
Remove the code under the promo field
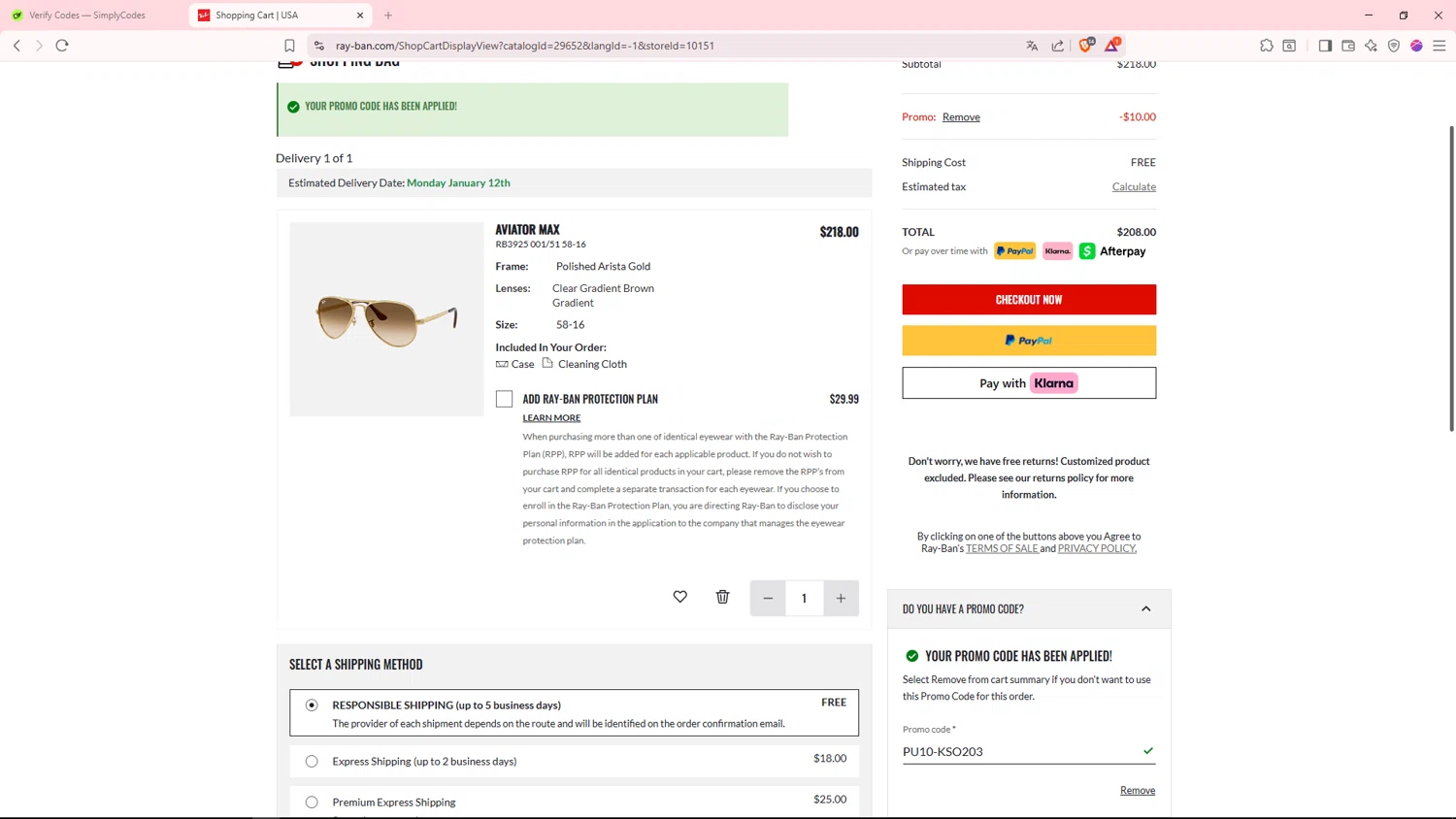pyautogui.click(x=1138, y=790)
